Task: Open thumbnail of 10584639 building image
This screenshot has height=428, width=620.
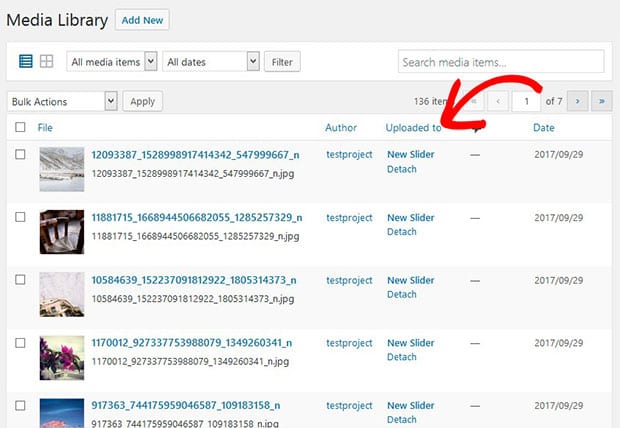Action: click(62, 295)
